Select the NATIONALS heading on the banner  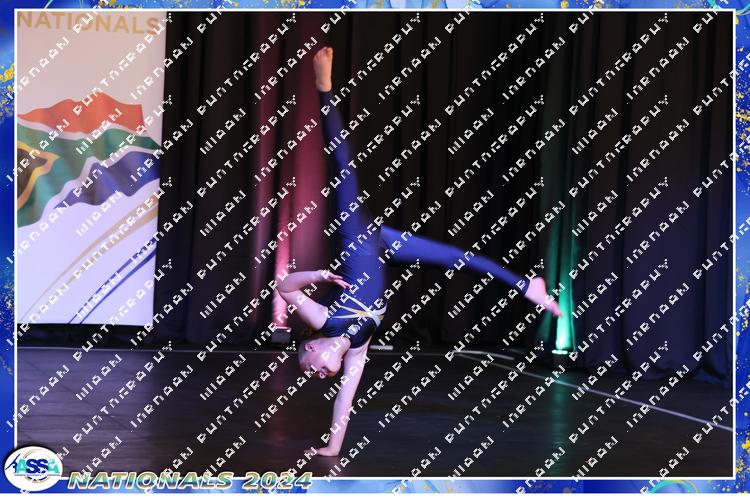click(x=90, y=24)
